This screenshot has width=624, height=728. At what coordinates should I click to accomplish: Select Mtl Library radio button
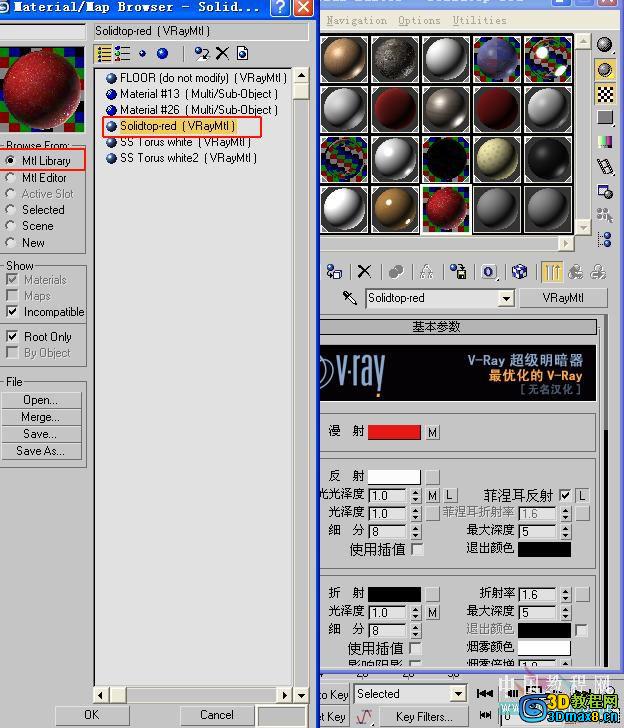point(10,161)
